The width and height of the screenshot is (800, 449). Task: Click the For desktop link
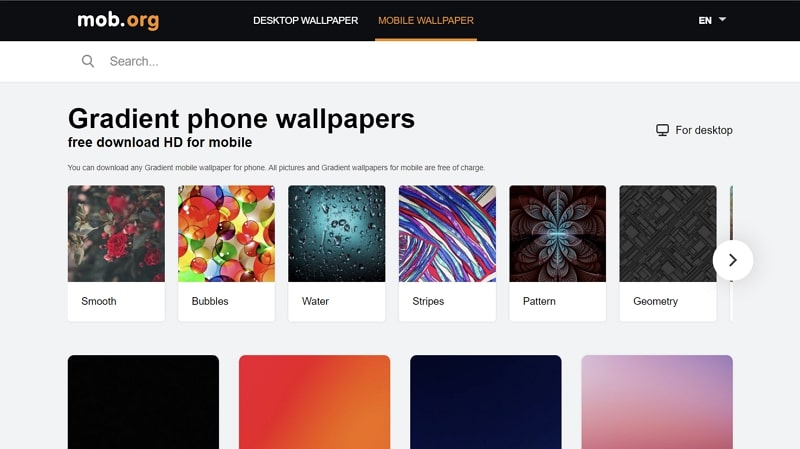694,130
